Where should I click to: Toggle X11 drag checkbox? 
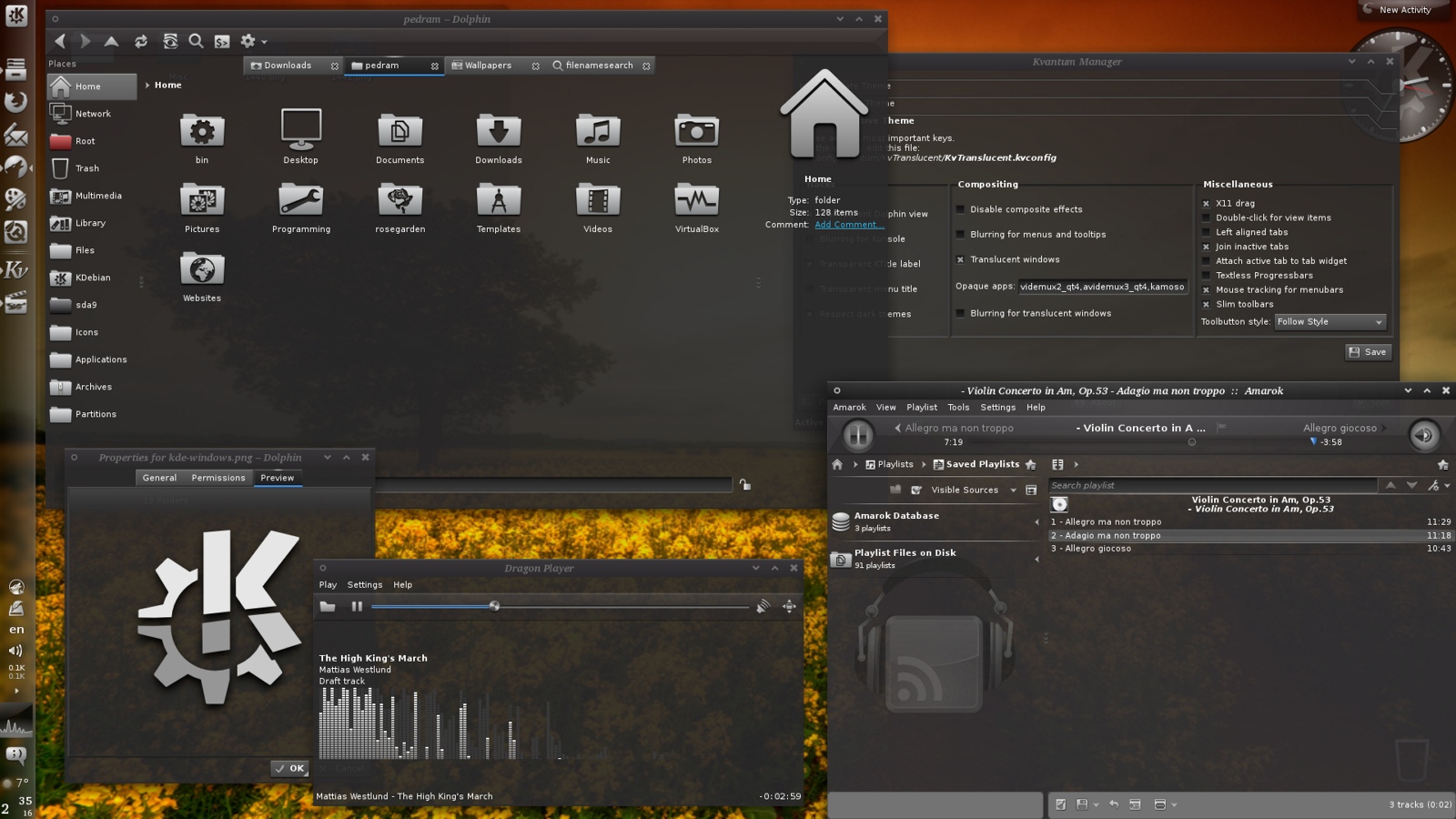point(1207,204)
